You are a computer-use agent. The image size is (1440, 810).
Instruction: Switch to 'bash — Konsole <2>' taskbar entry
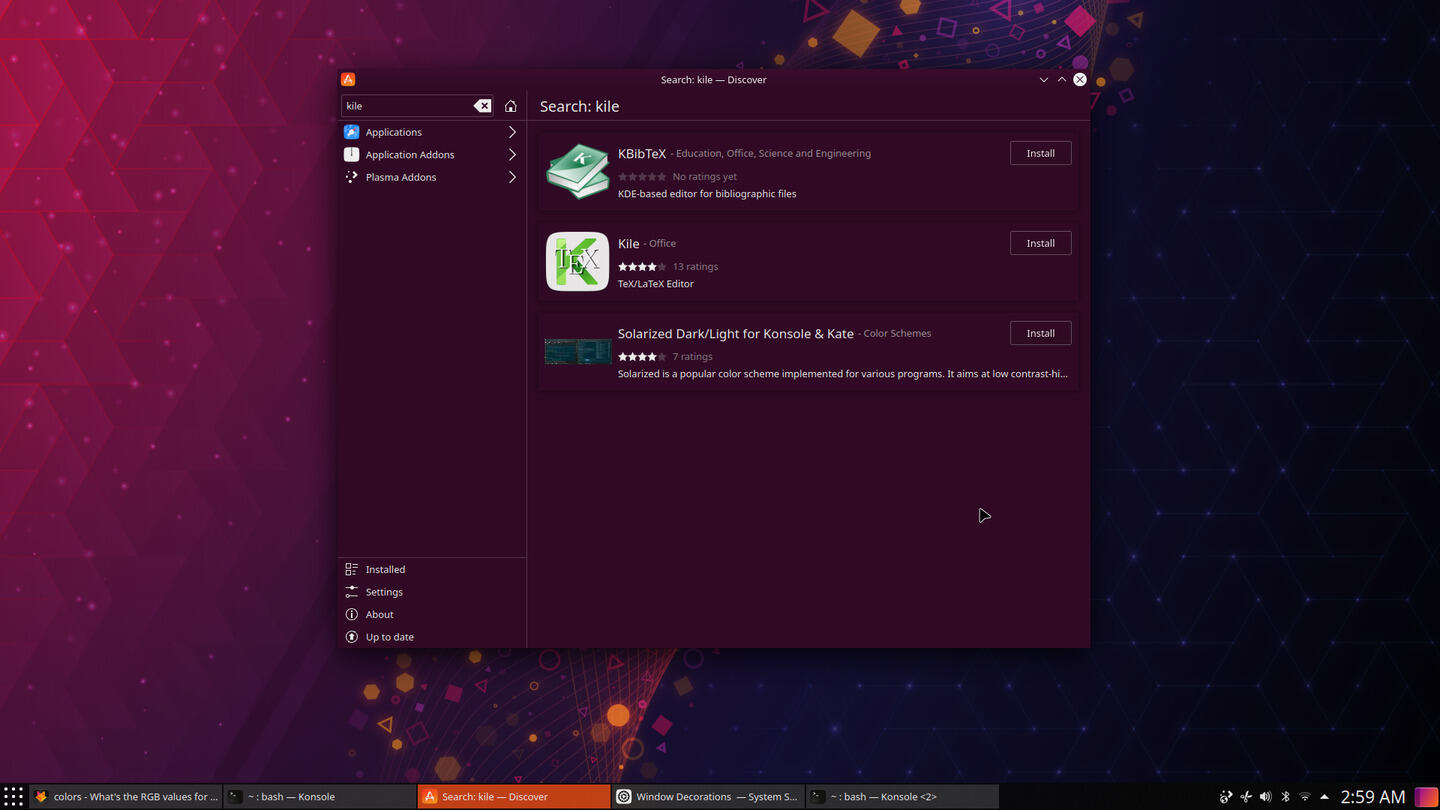(901, 797)
